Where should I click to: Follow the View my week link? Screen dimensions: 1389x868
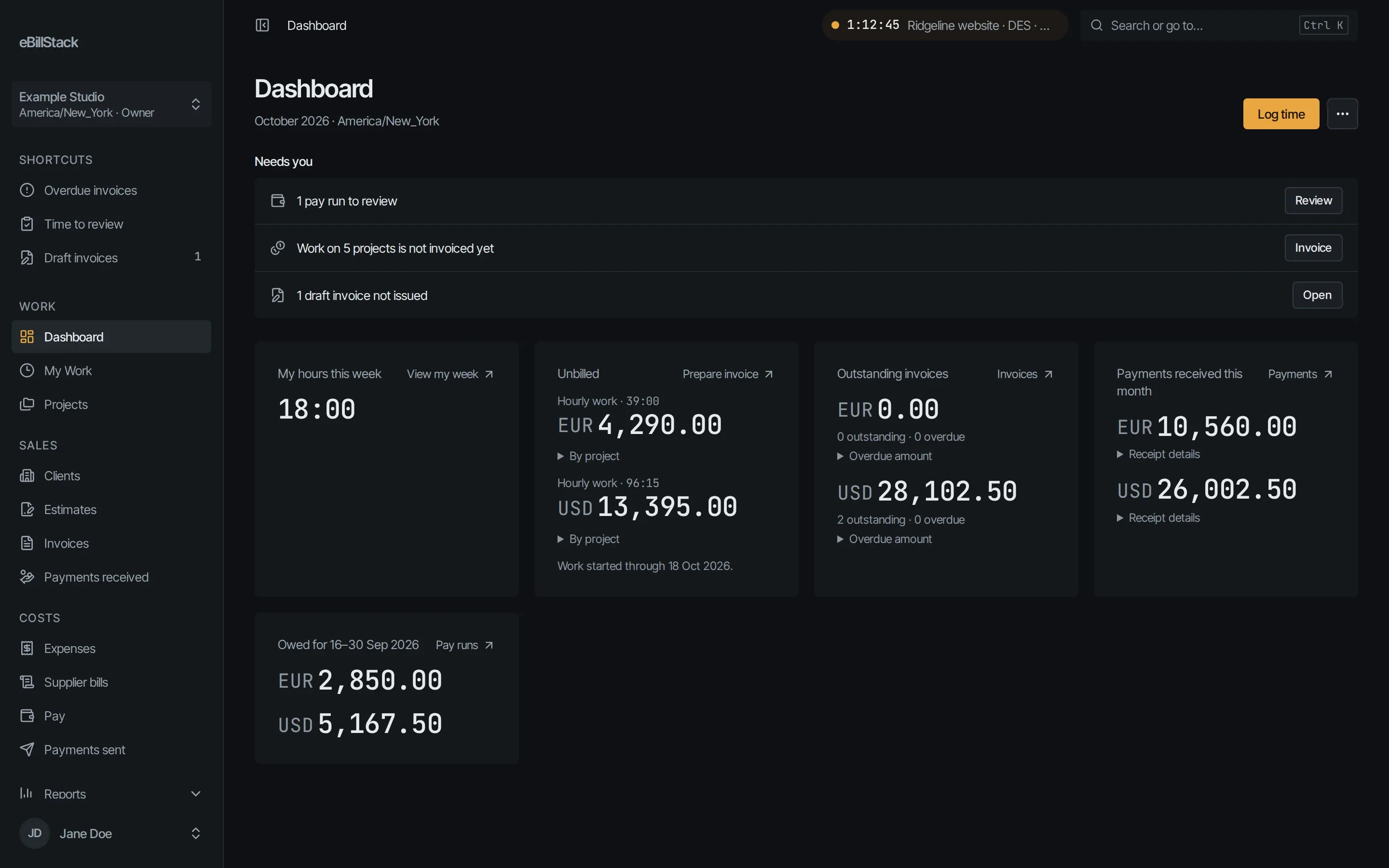pyautogui.click(x=450, y=374)
